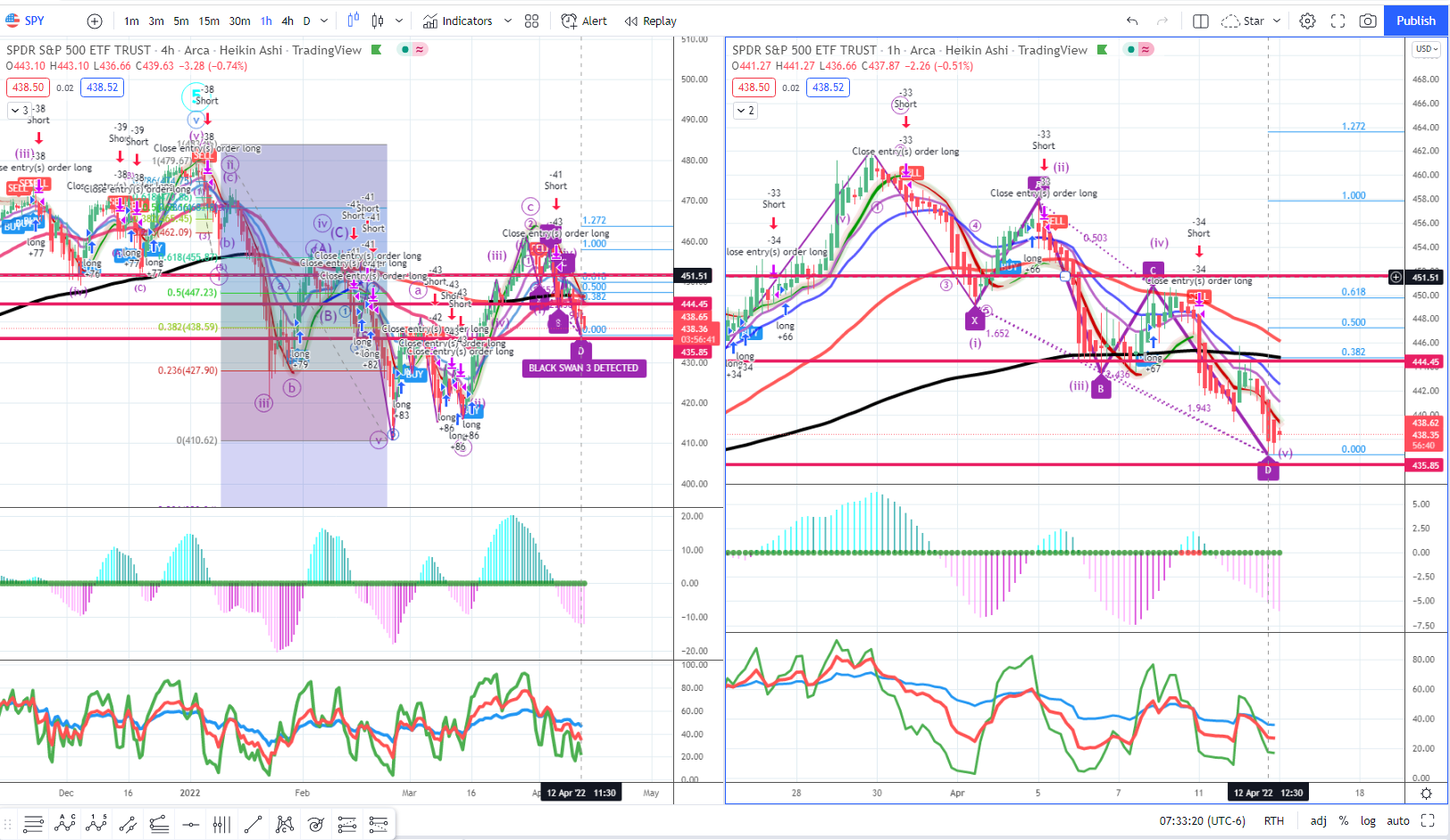Select the XABCD pattern tool
The height and width of the screenshot is (840, 1450).
284,824
